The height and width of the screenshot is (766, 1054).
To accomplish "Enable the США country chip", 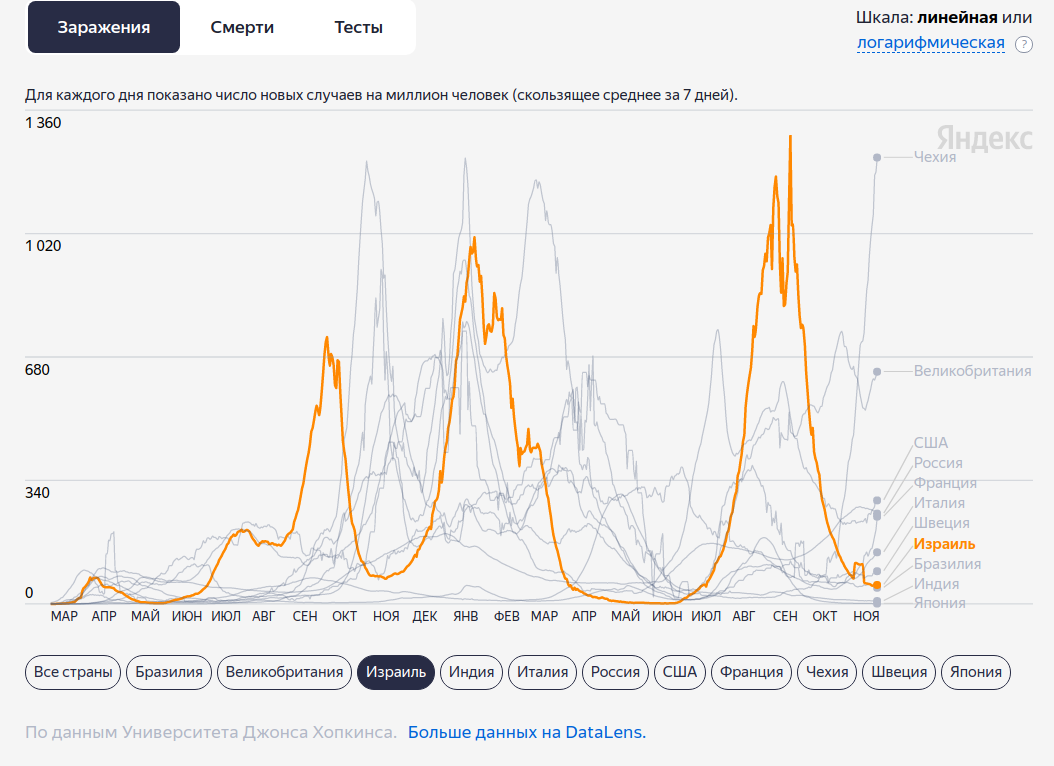I will (x=679, y=672).
